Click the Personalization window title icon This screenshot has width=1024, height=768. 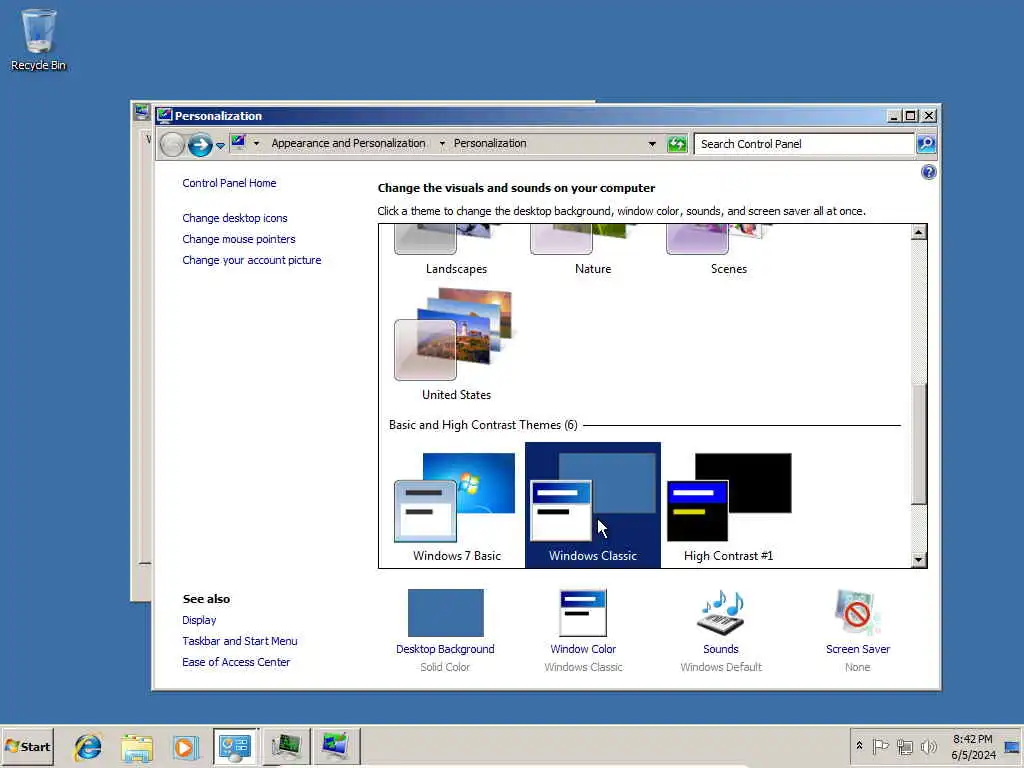(165, 116)
